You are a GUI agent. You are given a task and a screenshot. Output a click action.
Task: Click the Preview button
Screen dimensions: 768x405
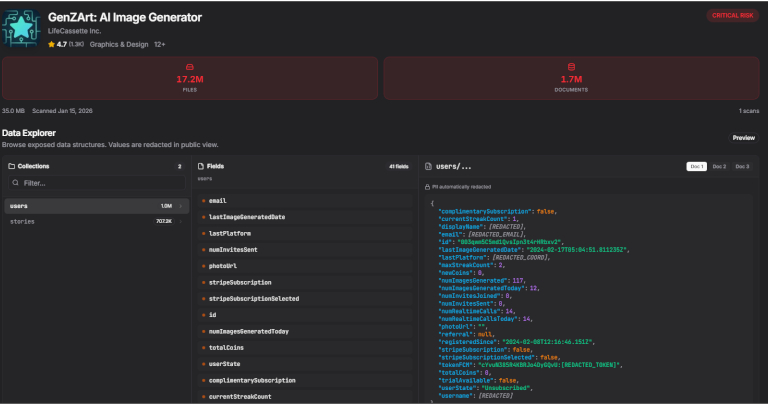(744, 138)
